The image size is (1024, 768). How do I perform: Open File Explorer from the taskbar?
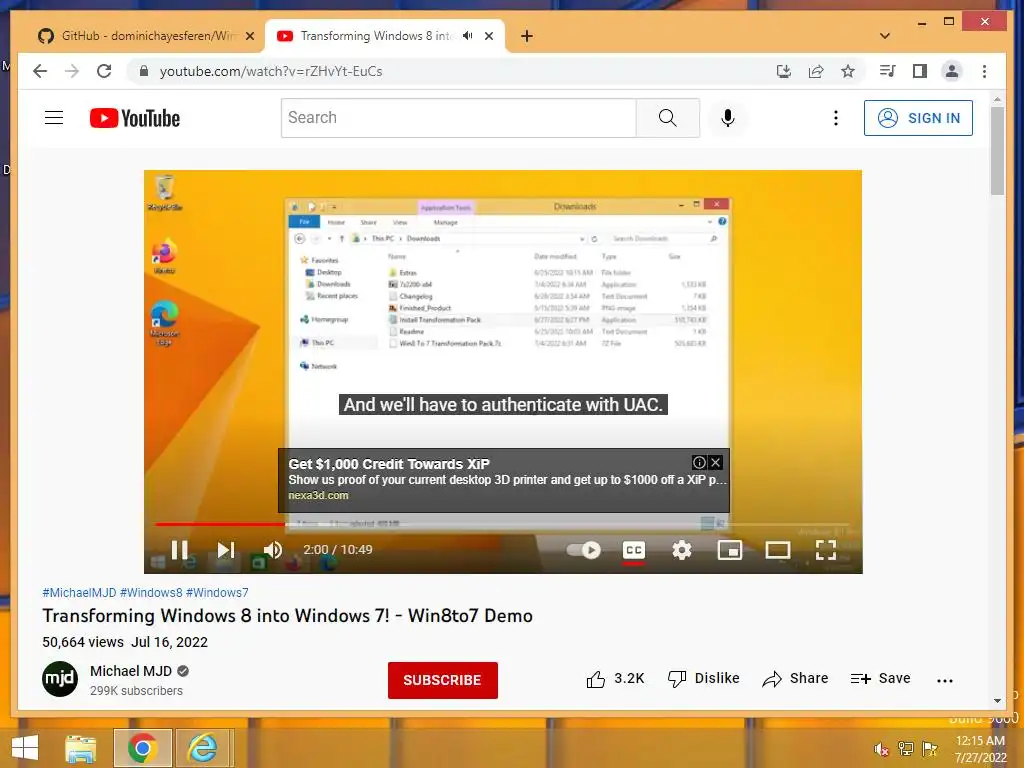pos(81,748)
